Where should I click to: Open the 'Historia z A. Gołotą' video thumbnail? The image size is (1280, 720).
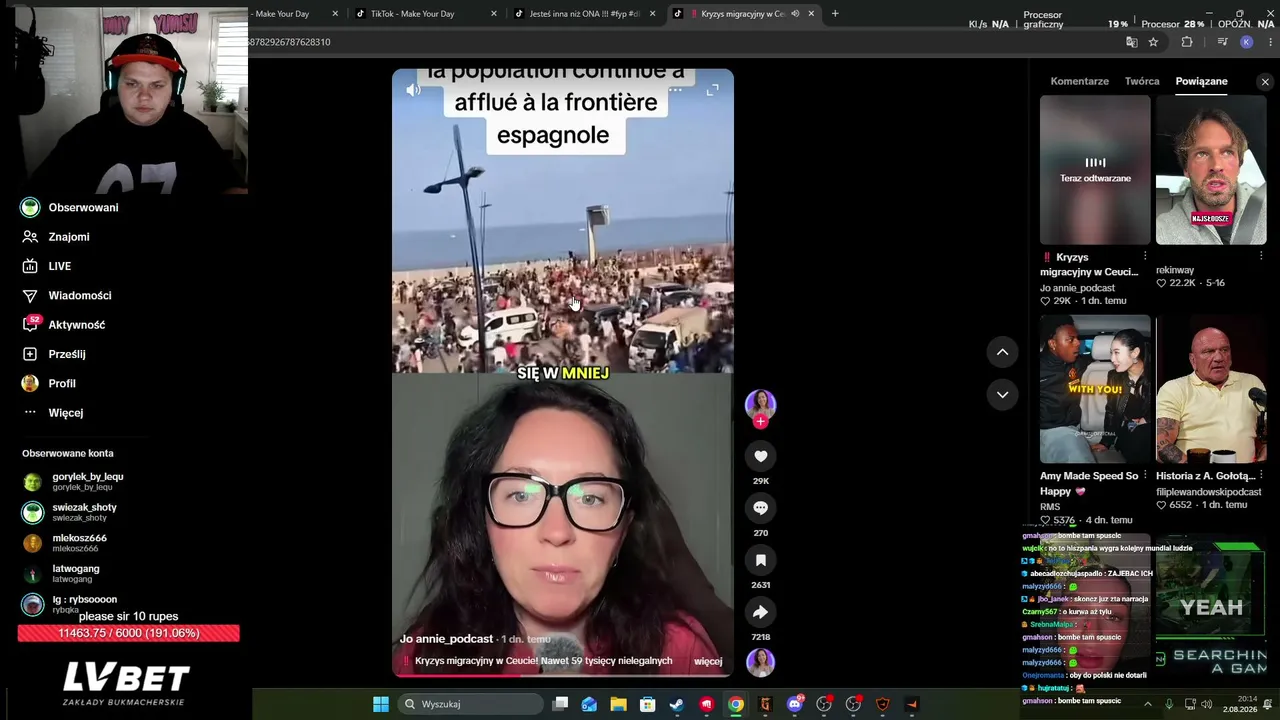pos(1211,389)
